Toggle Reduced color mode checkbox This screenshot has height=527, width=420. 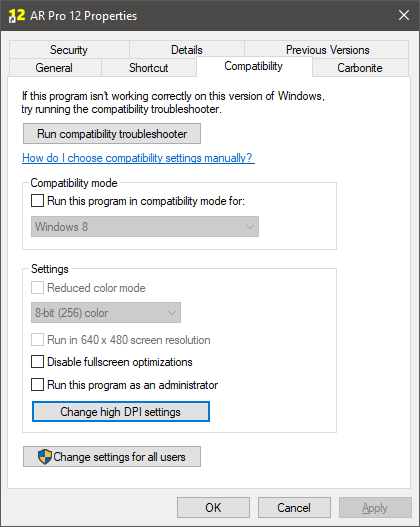(37, 288)
